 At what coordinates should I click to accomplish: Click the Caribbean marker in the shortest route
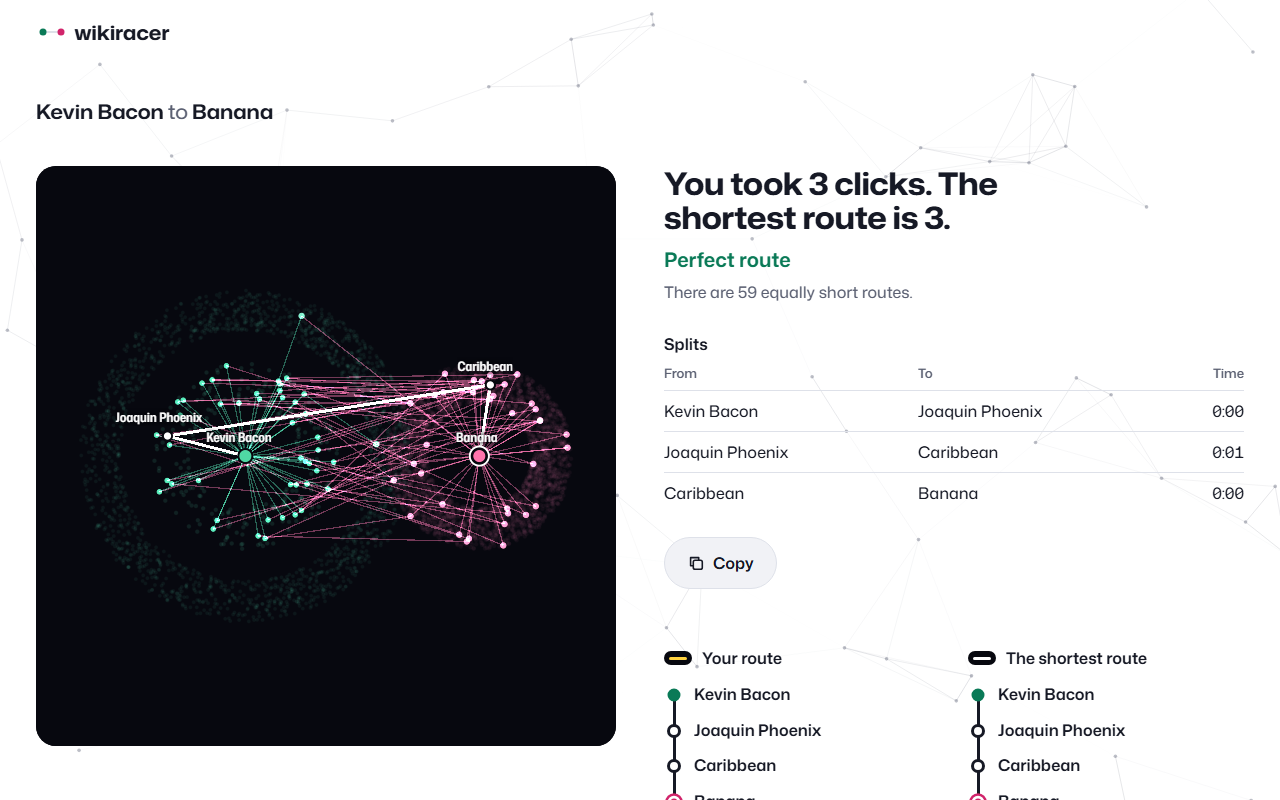(978, 766)
